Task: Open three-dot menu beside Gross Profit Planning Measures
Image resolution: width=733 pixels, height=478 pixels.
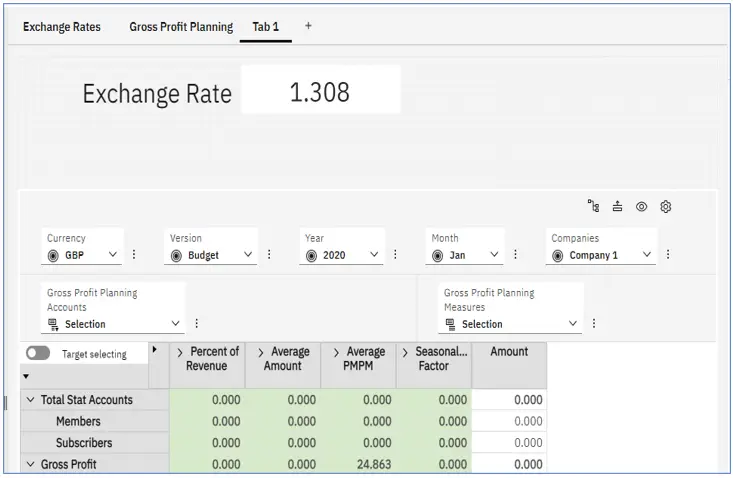Action: [x=594, y=324]
